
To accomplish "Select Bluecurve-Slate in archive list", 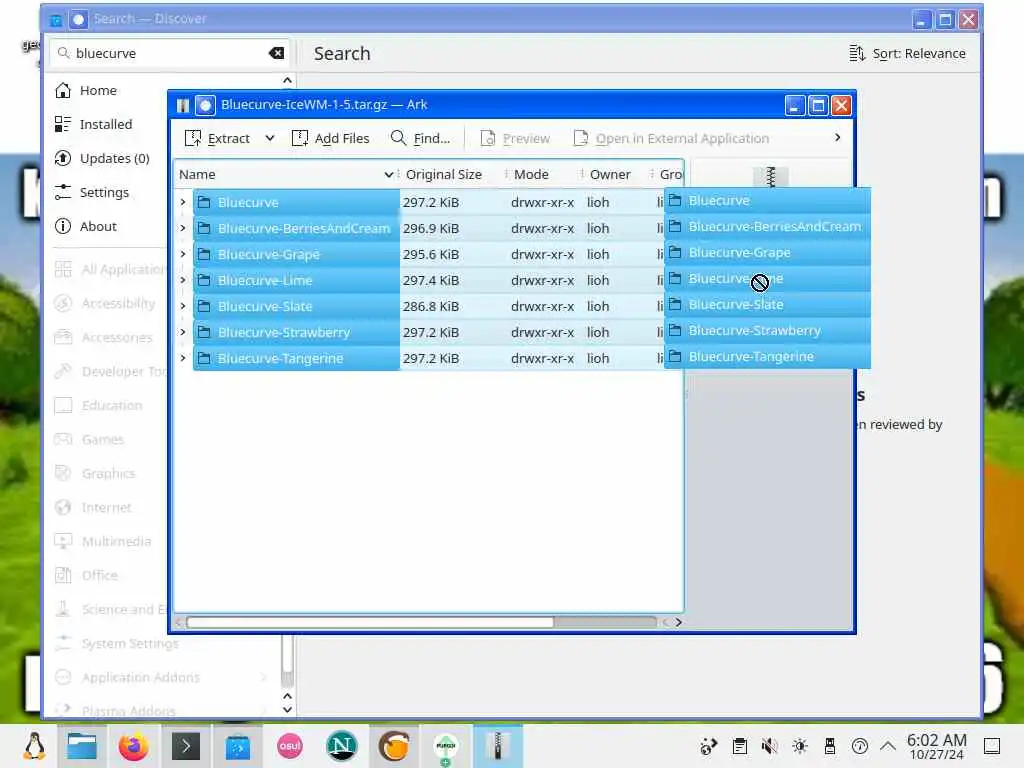I will tap(296, 306).
